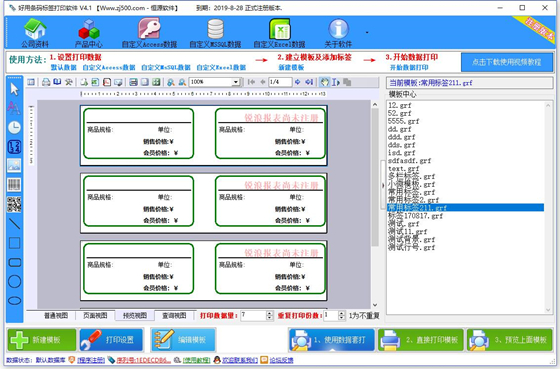This screenshot has height=369, width=560.
Task: Select the clock date-time tool in left palette
Action: (14, 128)
